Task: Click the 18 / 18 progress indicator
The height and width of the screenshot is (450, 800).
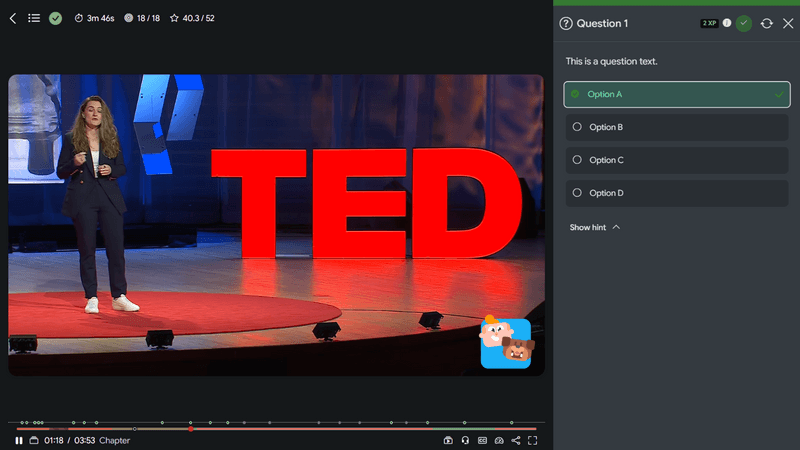Action: (x=142, y=18)
